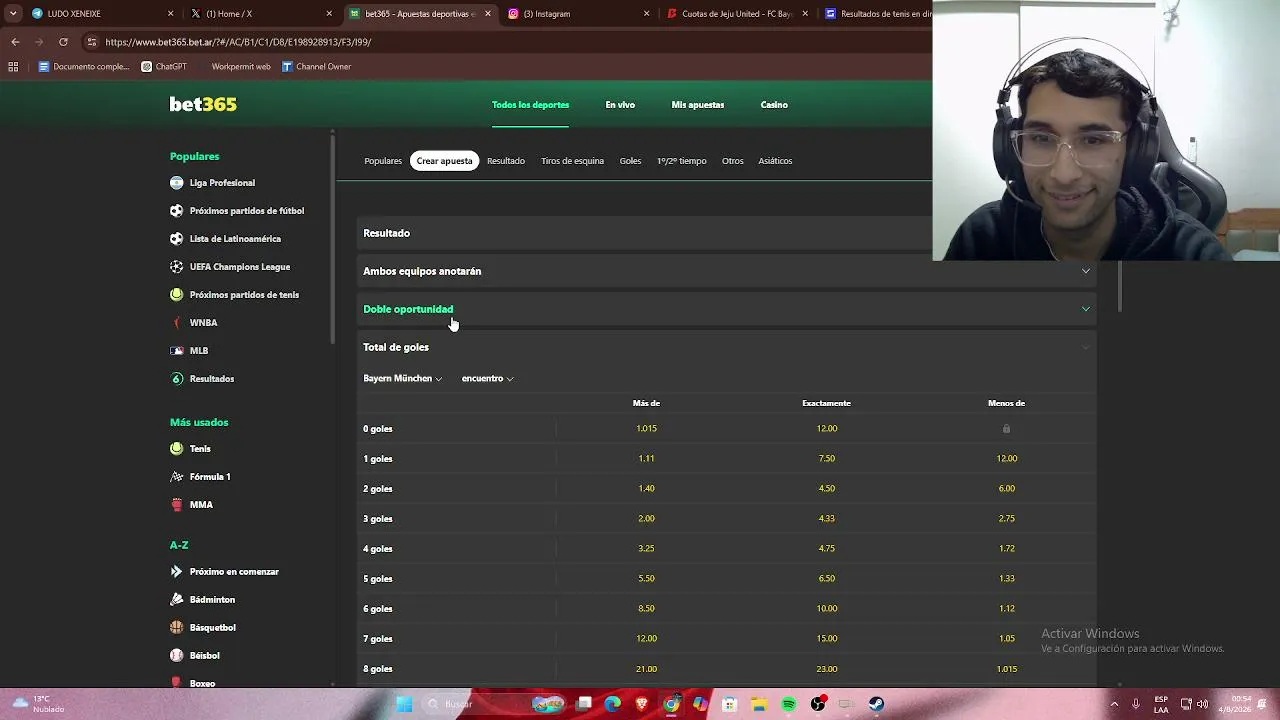Pick Menos de odds 1.05 for 7 goles
1280x720 pixels.
pos(1006,639)
